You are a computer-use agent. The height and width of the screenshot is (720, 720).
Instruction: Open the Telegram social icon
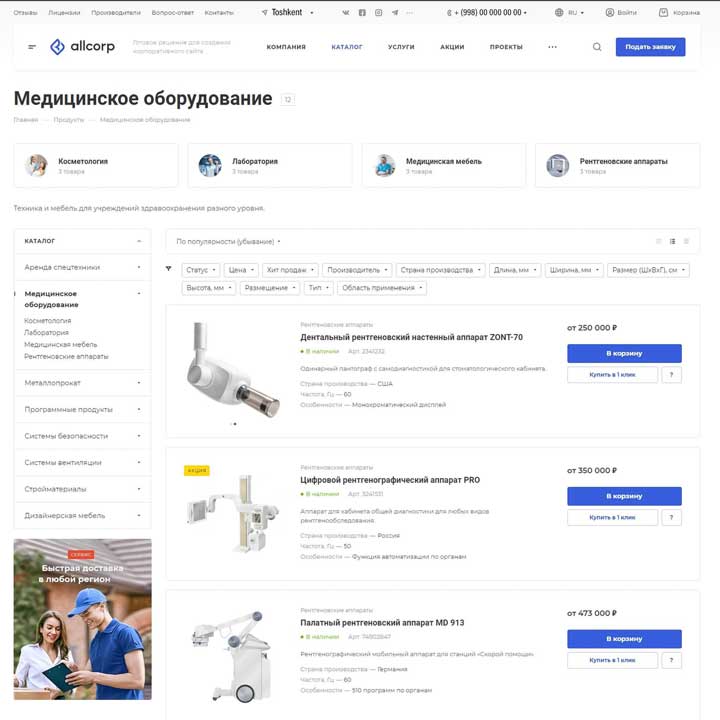tap(395, 13)
